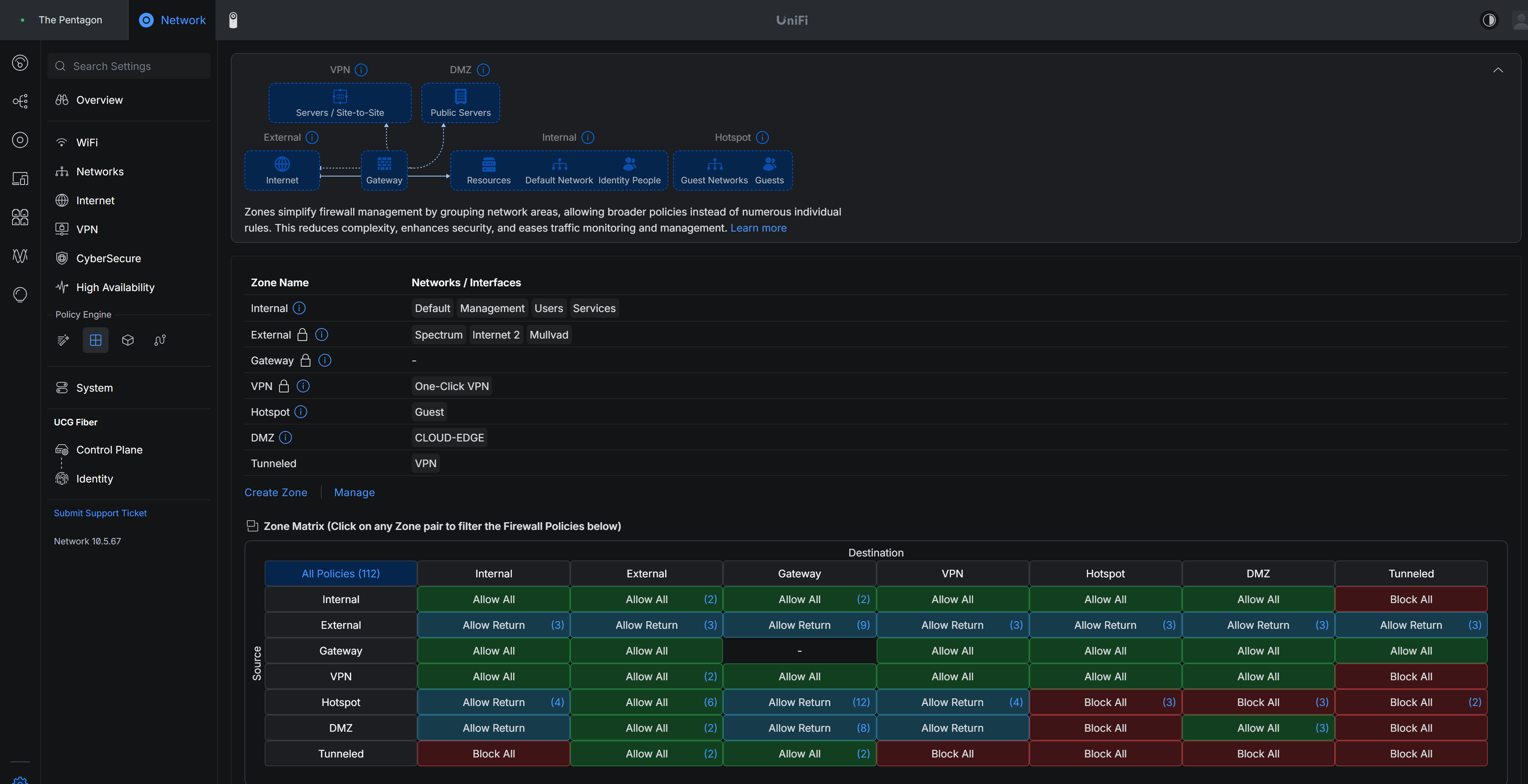The image size is (1528, 784).
Task: Open VPN settings in sidebar
Action: (x=129, y=229)
